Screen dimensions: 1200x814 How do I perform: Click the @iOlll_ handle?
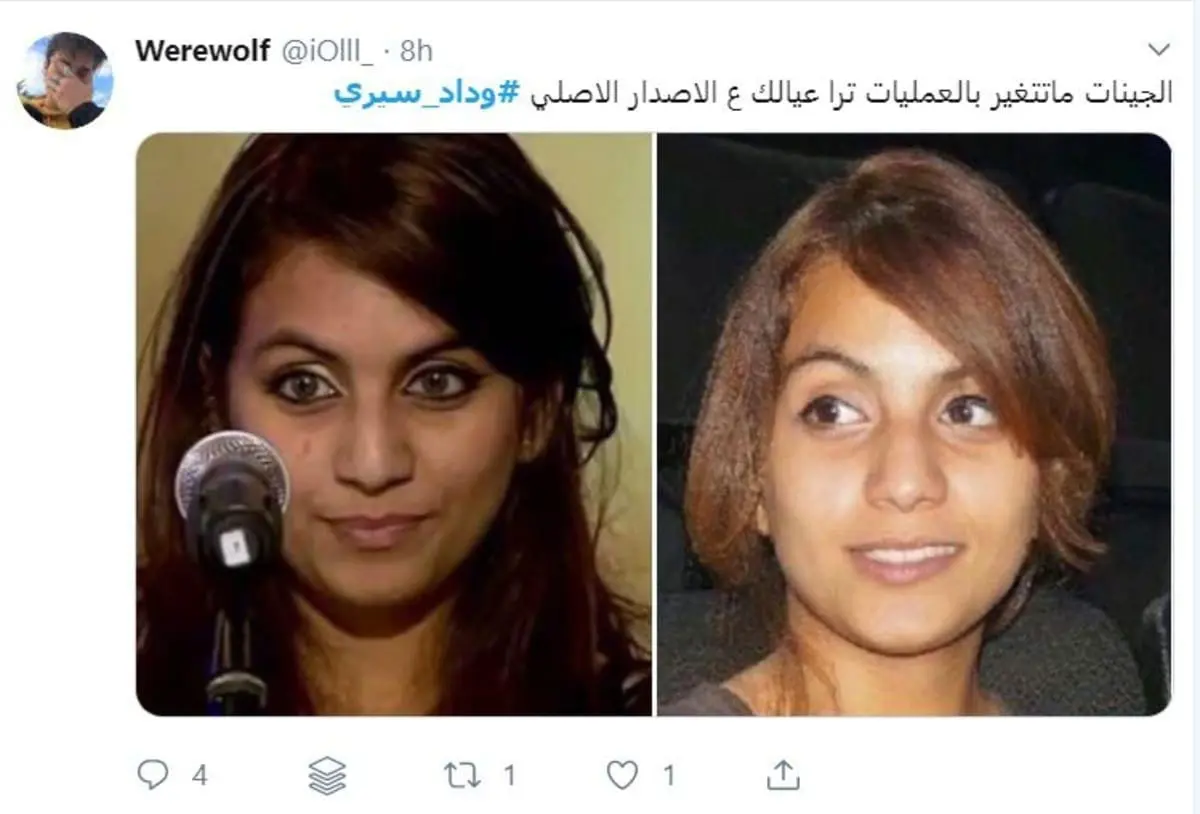point(326,51)
